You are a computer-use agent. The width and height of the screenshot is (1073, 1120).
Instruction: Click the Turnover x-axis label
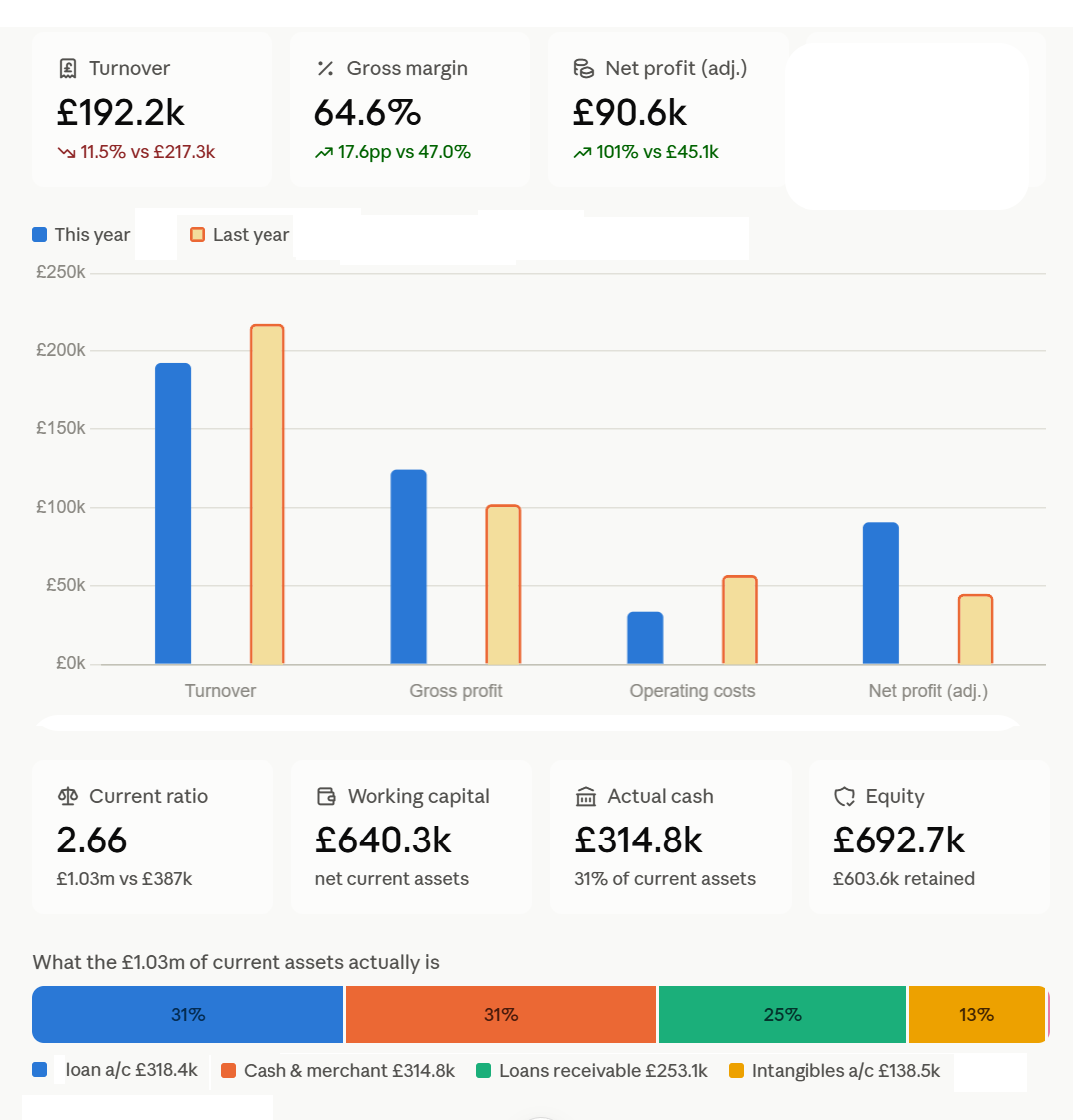[220, 691]
